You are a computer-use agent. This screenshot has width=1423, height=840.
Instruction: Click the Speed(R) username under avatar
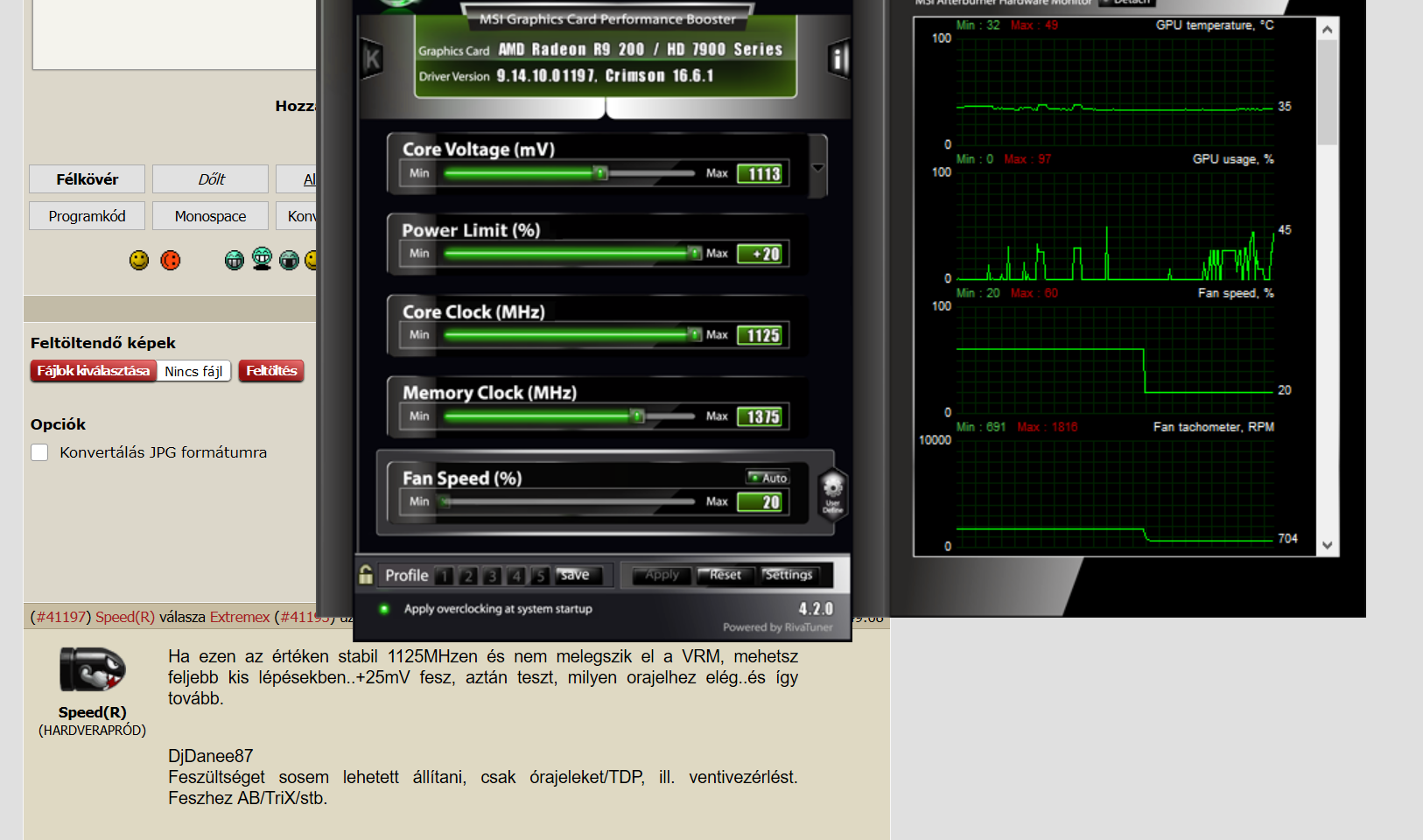click(93, 712)
